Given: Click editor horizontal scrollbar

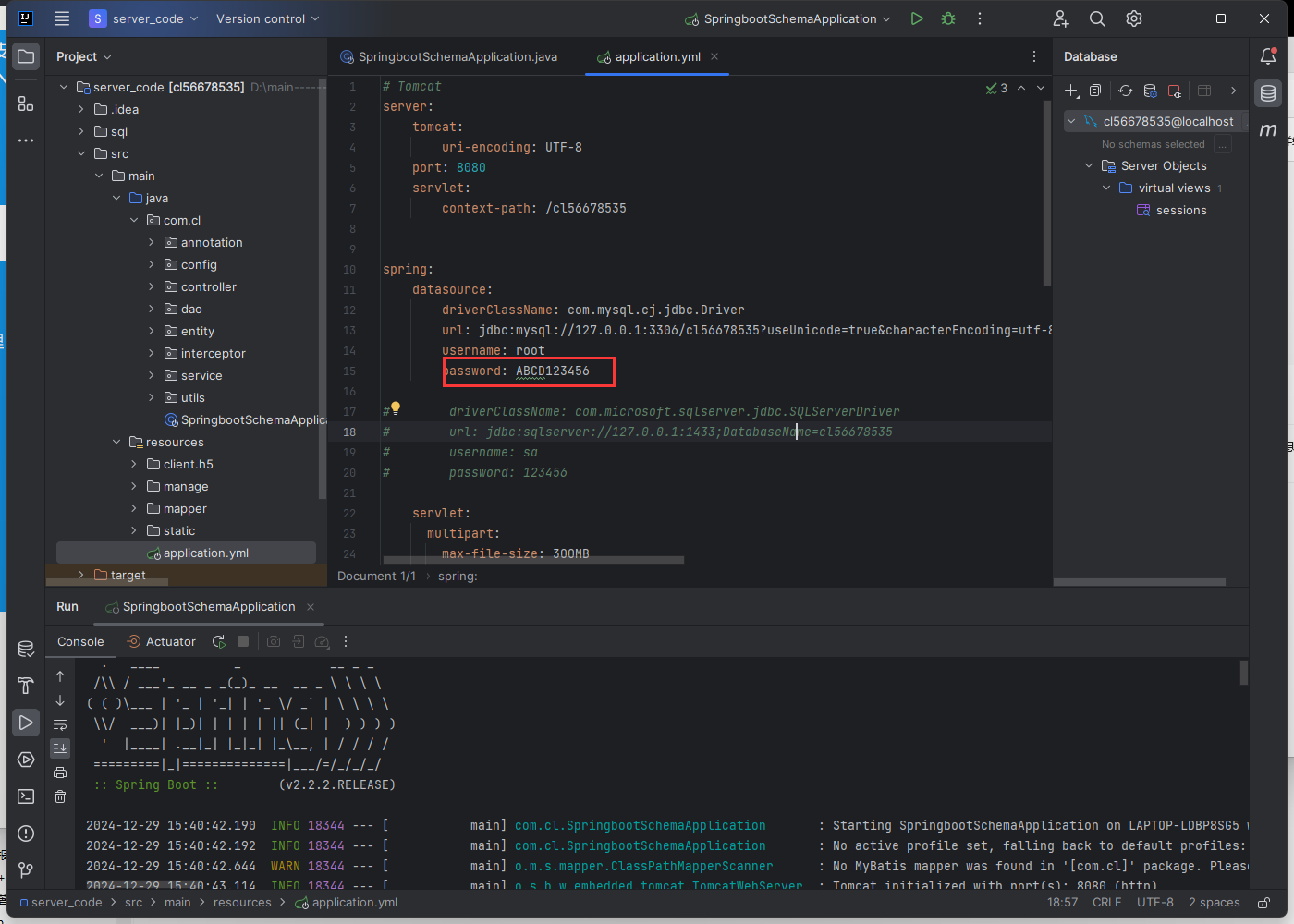Looking at the screenshot, I should pos(533,559).
